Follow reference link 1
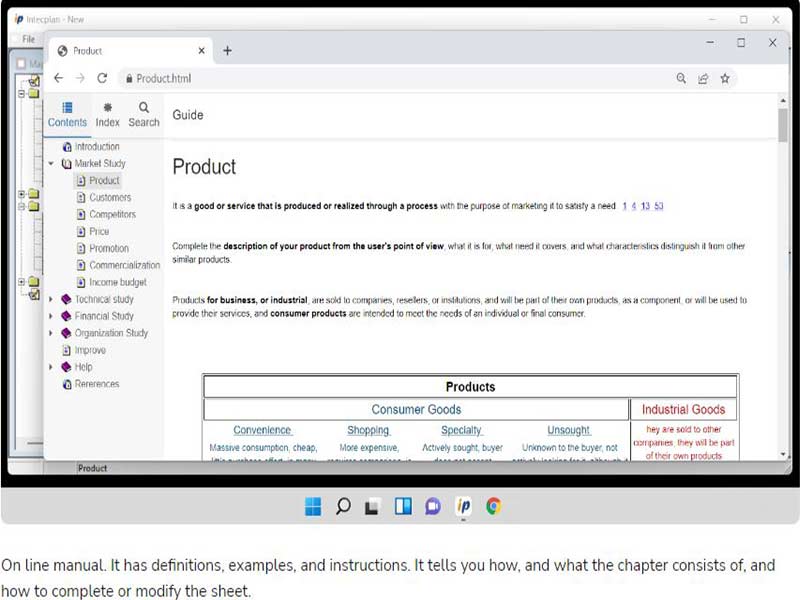Screen dimensions: 800x600 pyautogui.click(x=624, y=206)
